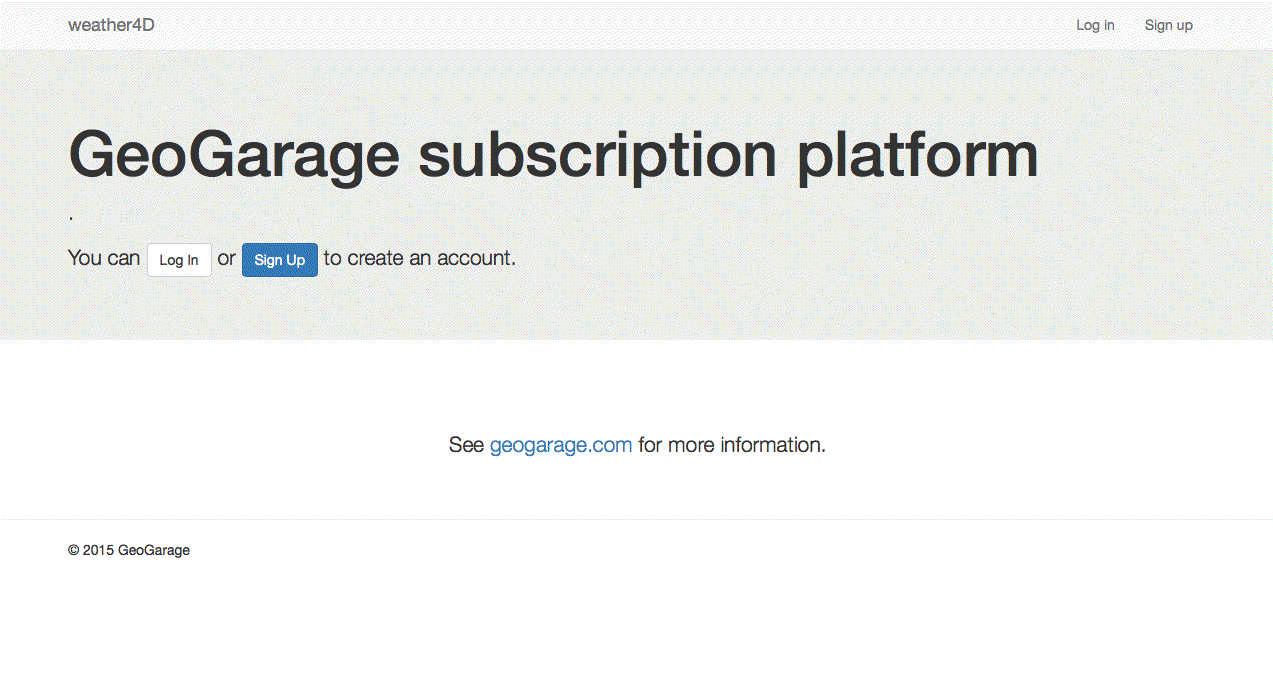The width and height of the screenshot is (1273, 682).
Task: Follow the geogarage.com link
Action: 561,445
